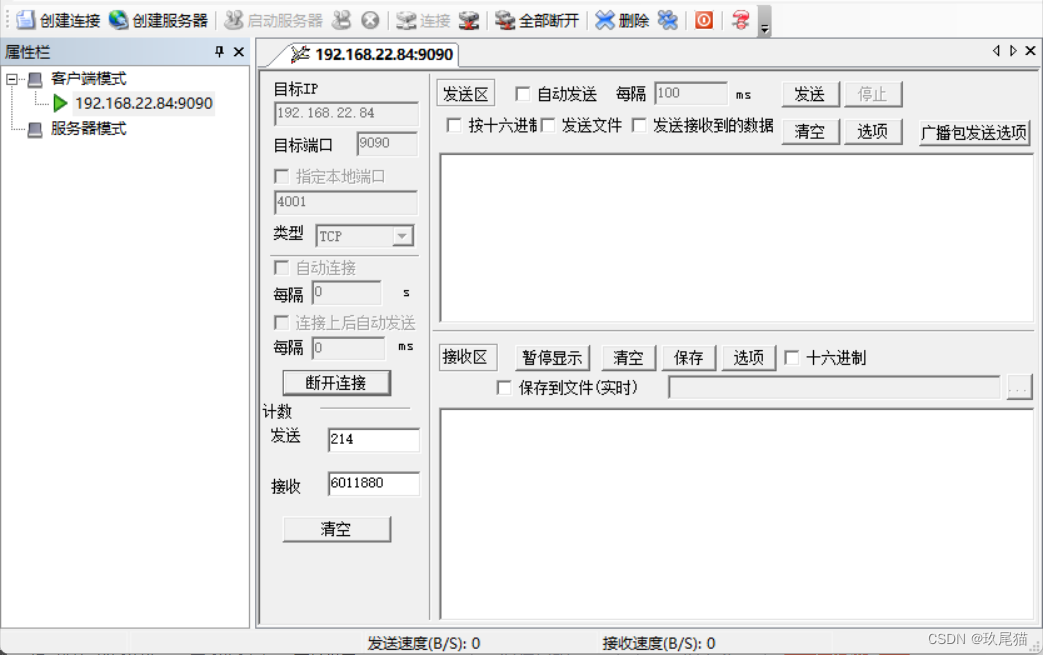
Task: Toggle 指定本地端口 checkbox
Action: tap(281, 176)
